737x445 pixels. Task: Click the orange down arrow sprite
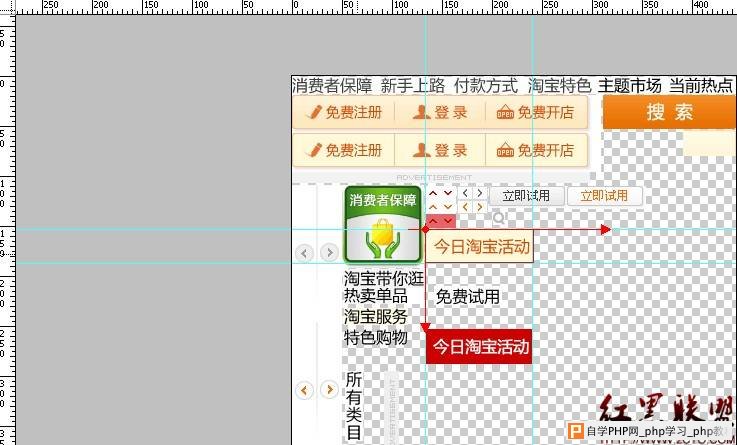(448, 207)
